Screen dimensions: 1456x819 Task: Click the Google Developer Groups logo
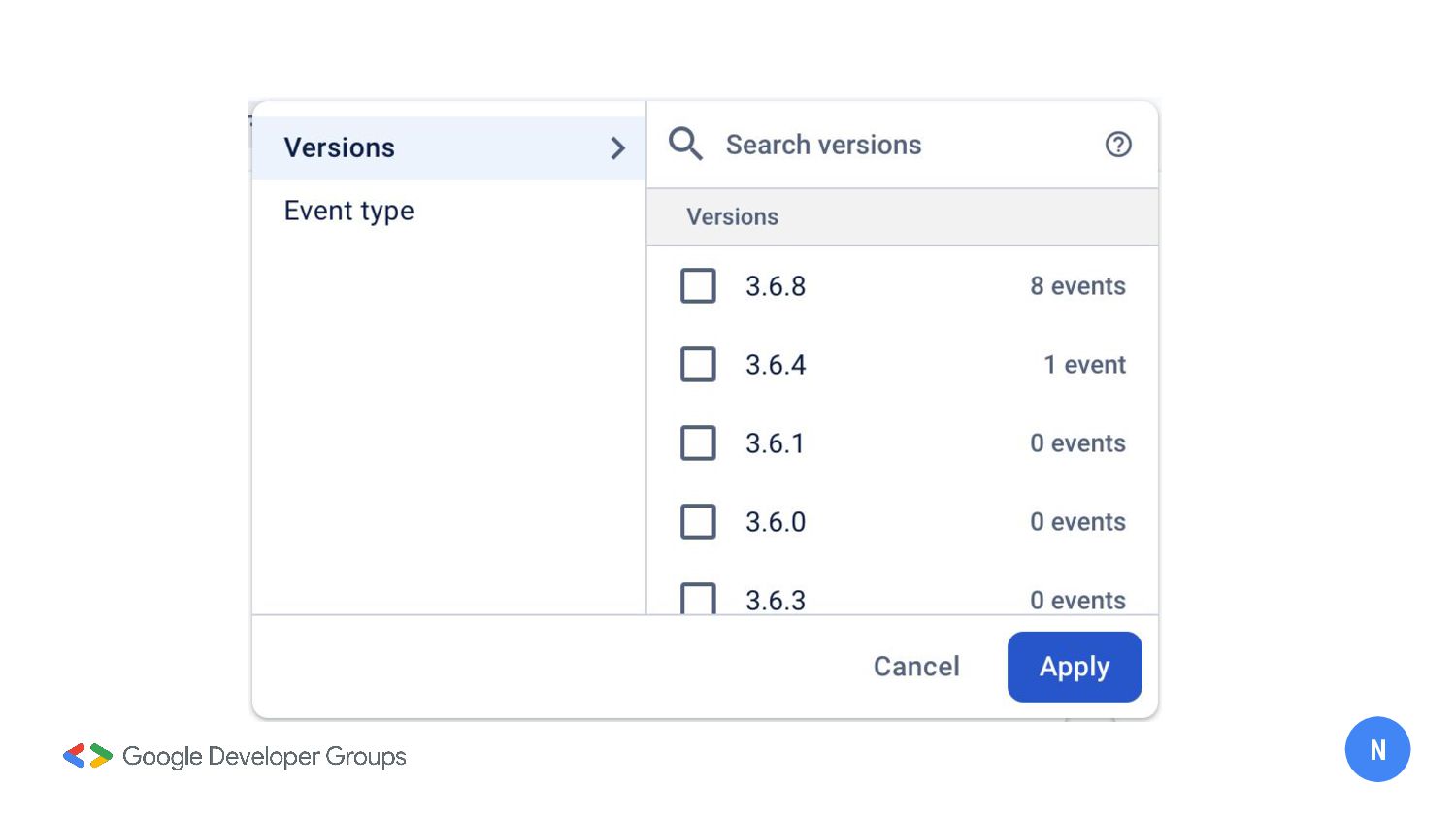tap(88, 756)
